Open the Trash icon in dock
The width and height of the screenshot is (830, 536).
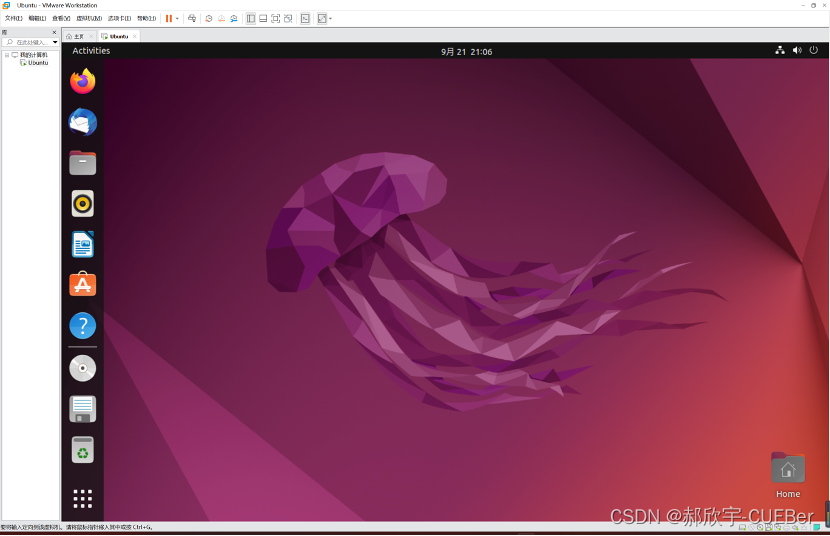tap(83, 450)
